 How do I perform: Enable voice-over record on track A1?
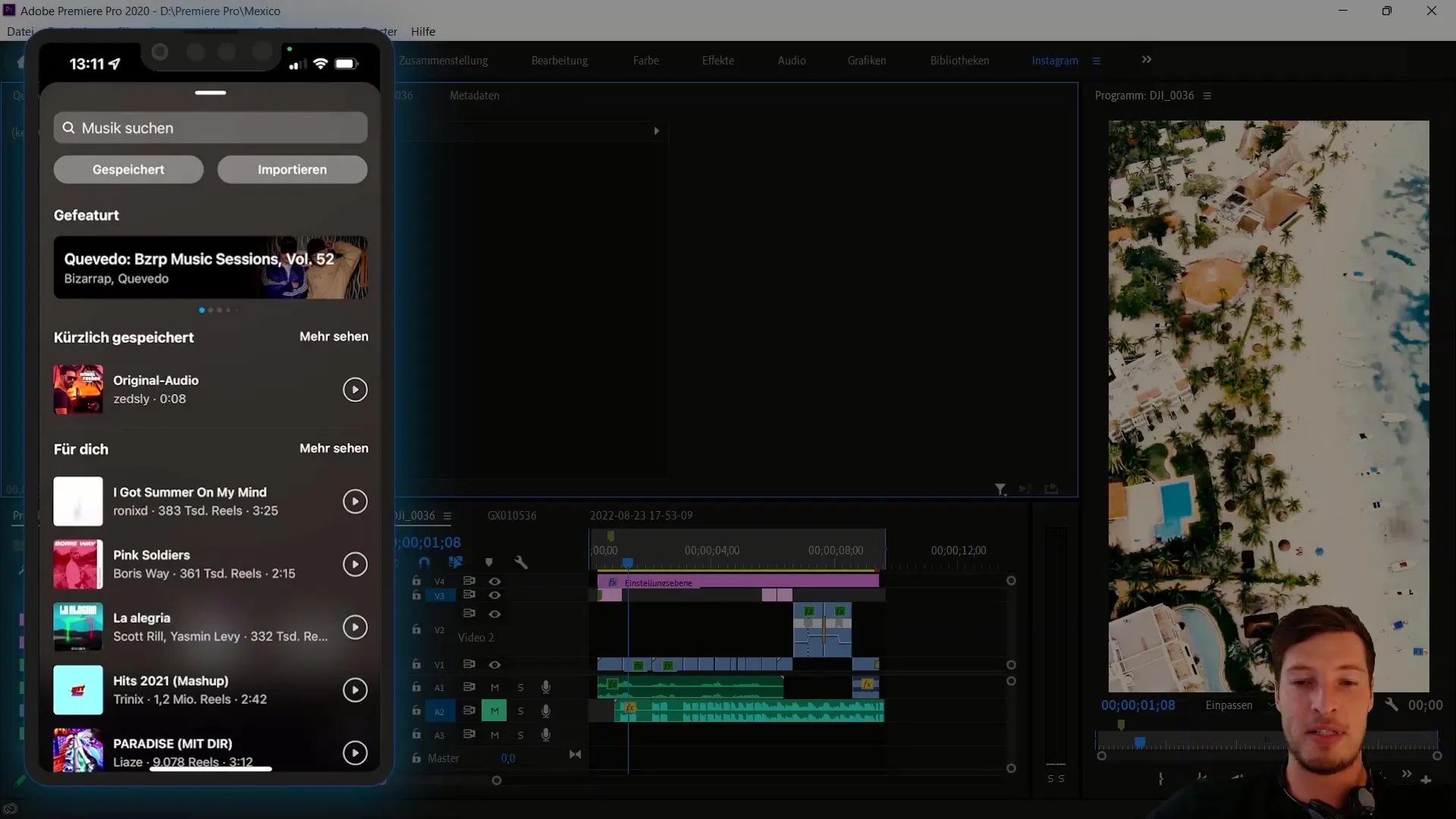545,687
